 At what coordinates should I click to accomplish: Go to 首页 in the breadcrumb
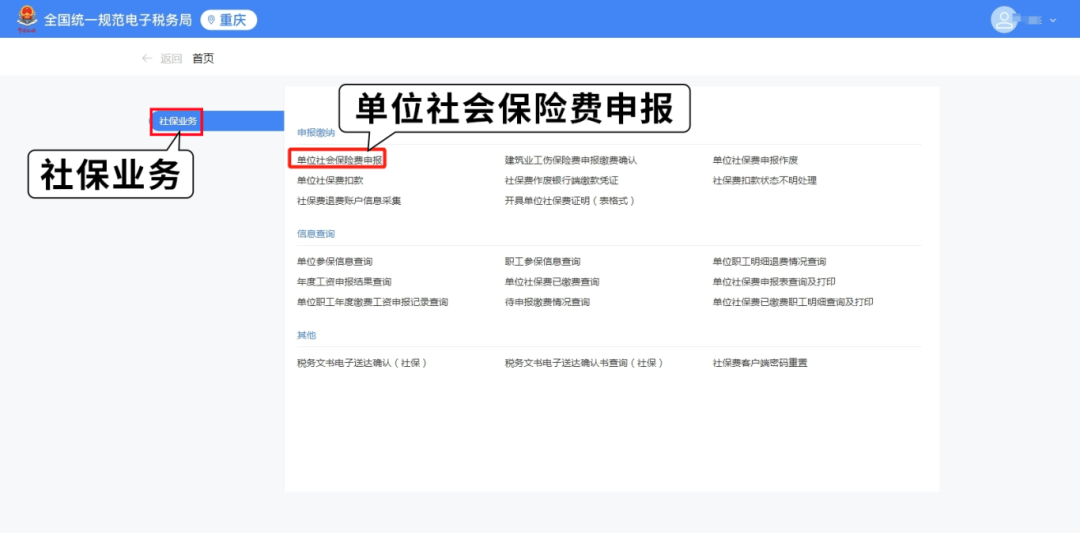[x=203, y=58]
